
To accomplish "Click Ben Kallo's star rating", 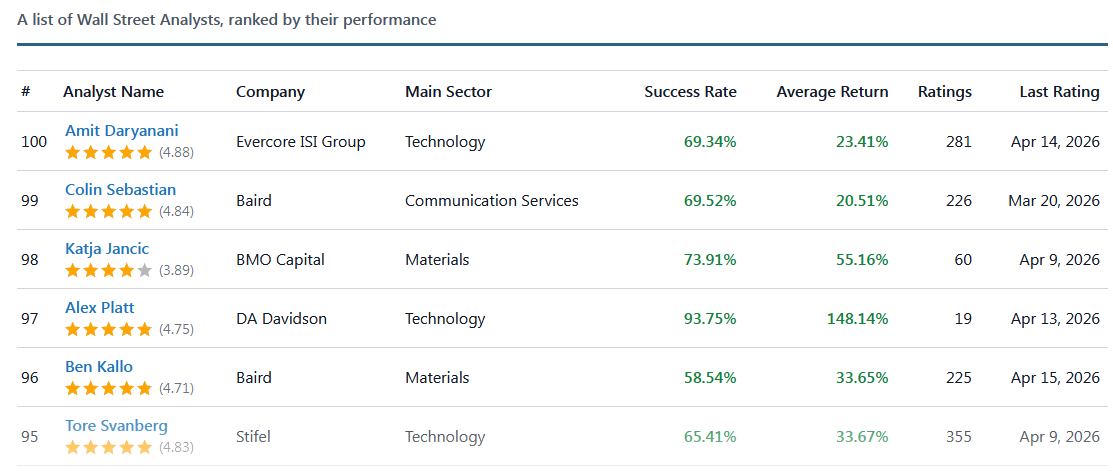I will [x=109, y=388].
